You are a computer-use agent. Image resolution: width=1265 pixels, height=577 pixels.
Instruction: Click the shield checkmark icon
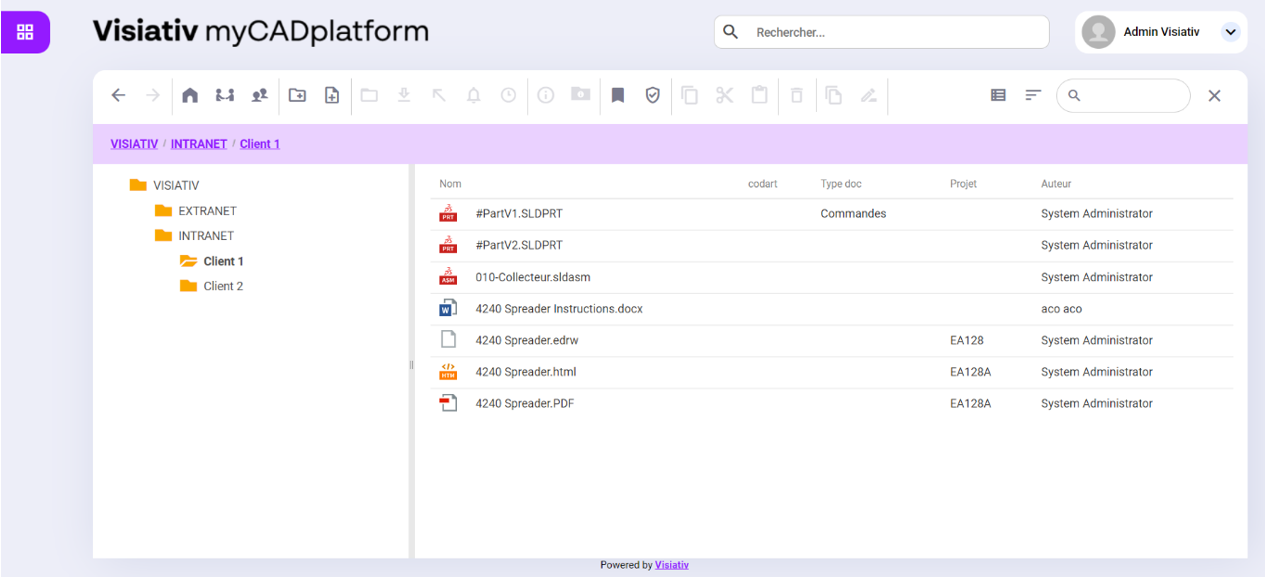tap(652, 95)
